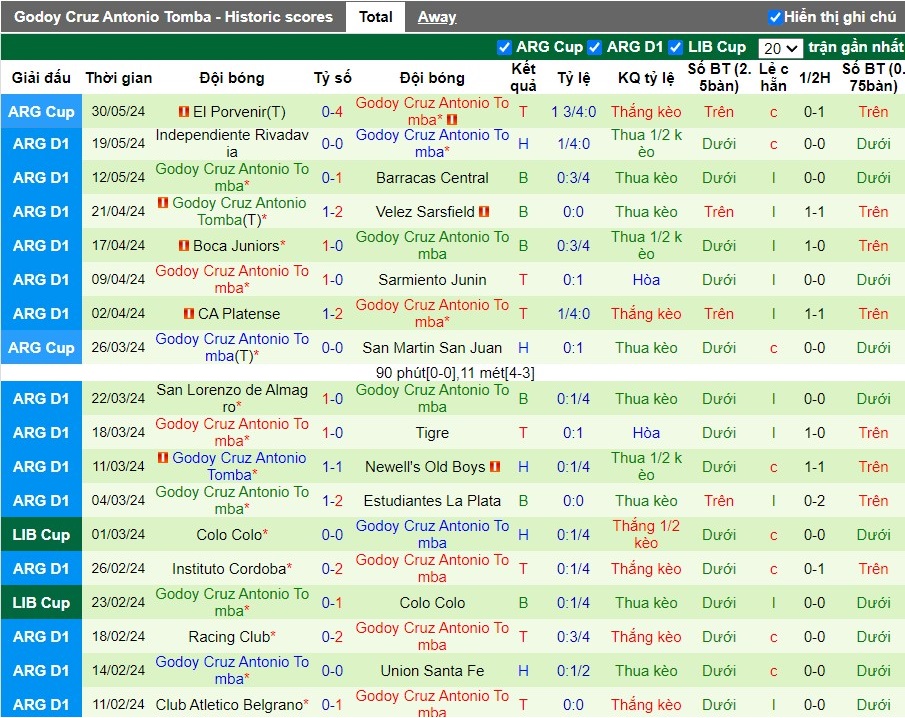Click the 1-1 score against Newell's Old Boys
The width and height of the screenshot is (905, 718).
pyautogui.click(x=332, y=466)
